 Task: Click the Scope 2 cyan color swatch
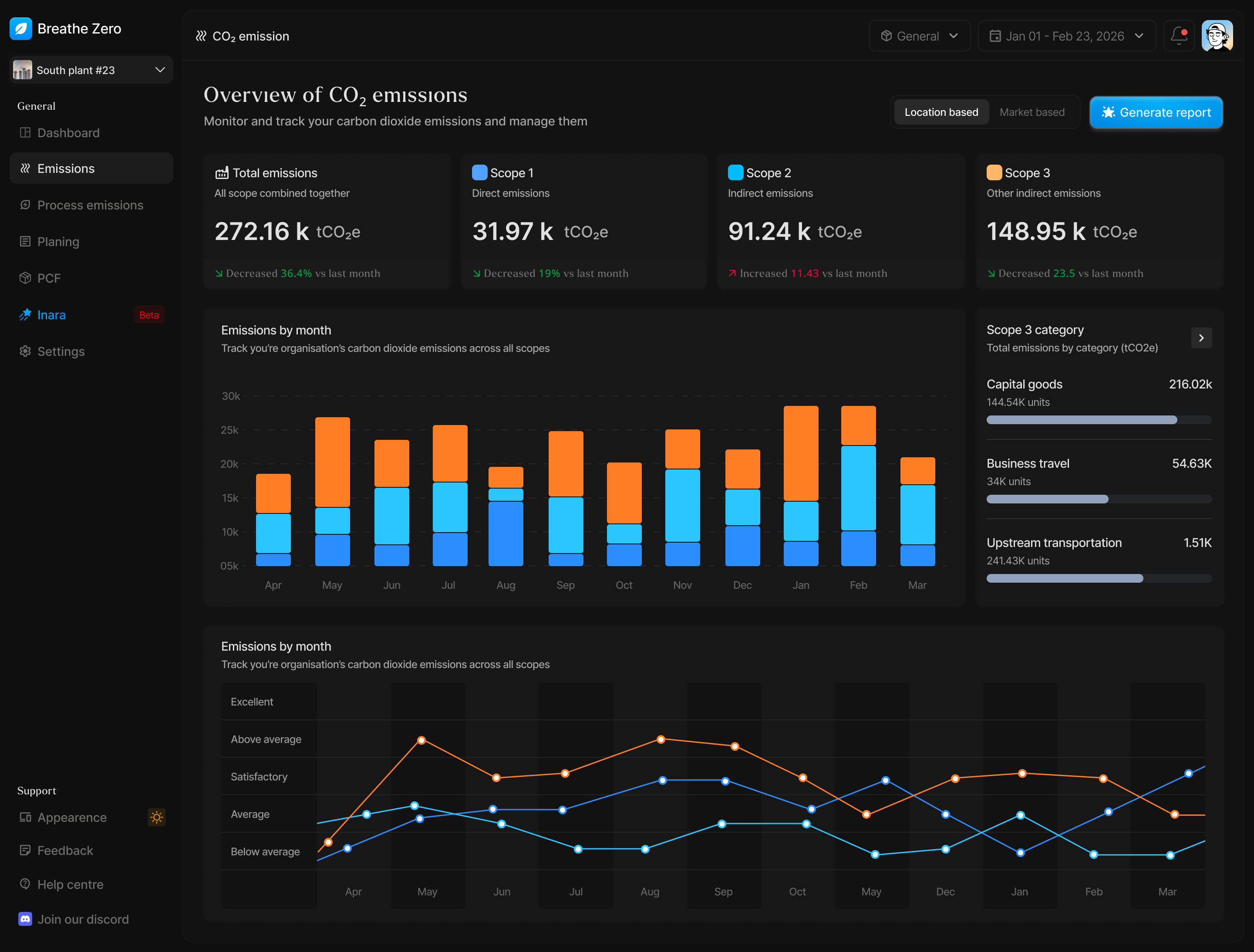(x=735, y=172)
